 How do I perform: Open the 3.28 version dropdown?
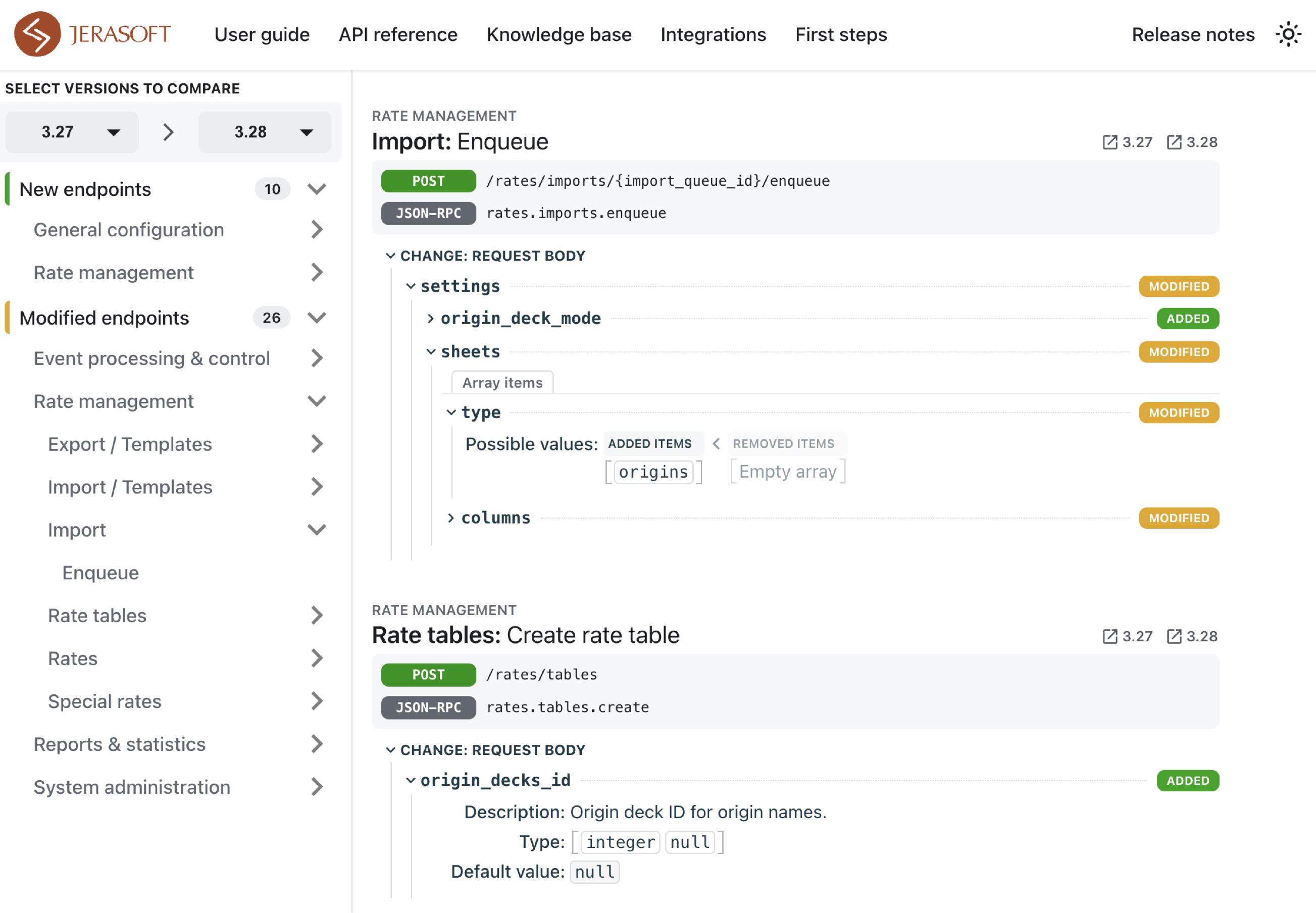click(265, 132)
